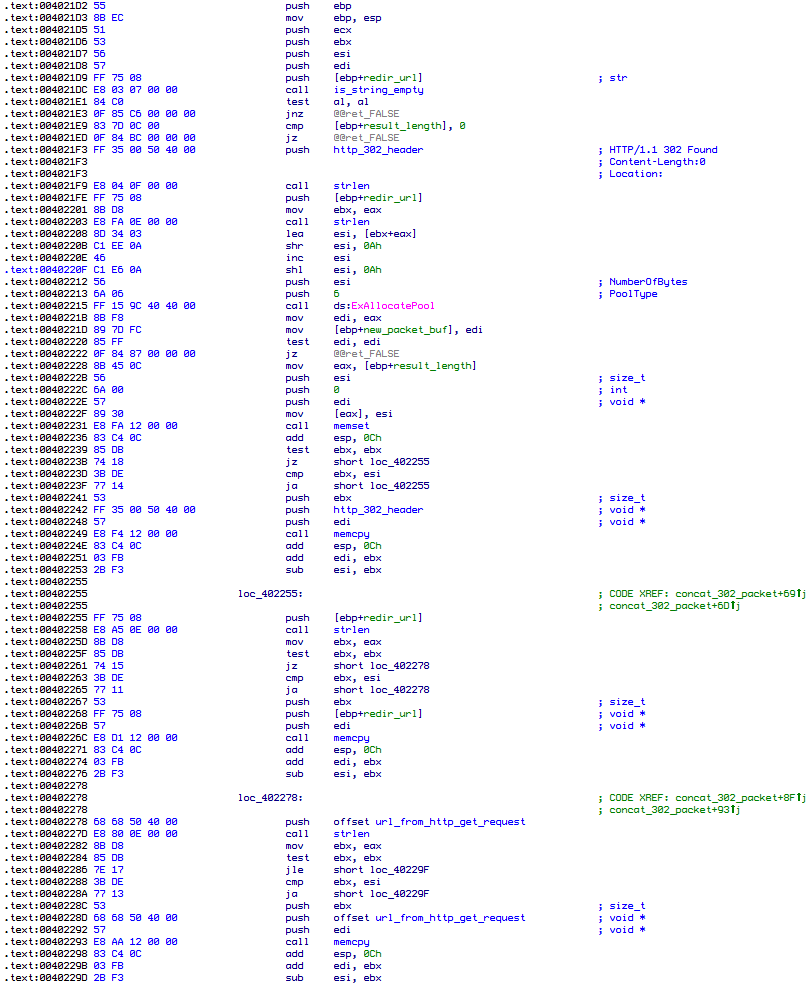Image resolution: width=812 pixels, height=987 pixels.
Task: Click the 'jnz' mnemonic
Action: pyautogui.click(x=294, y=114)
